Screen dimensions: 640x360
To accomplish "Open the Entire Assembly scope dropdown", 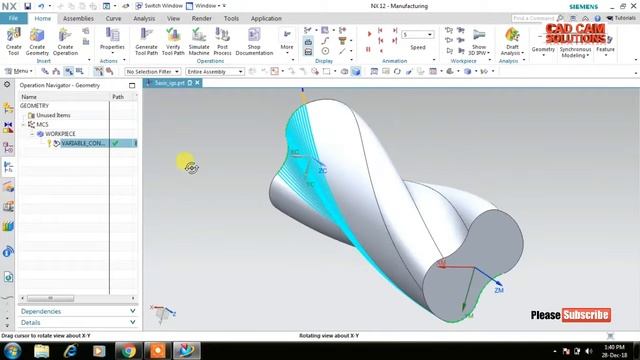I will [215, 71].
